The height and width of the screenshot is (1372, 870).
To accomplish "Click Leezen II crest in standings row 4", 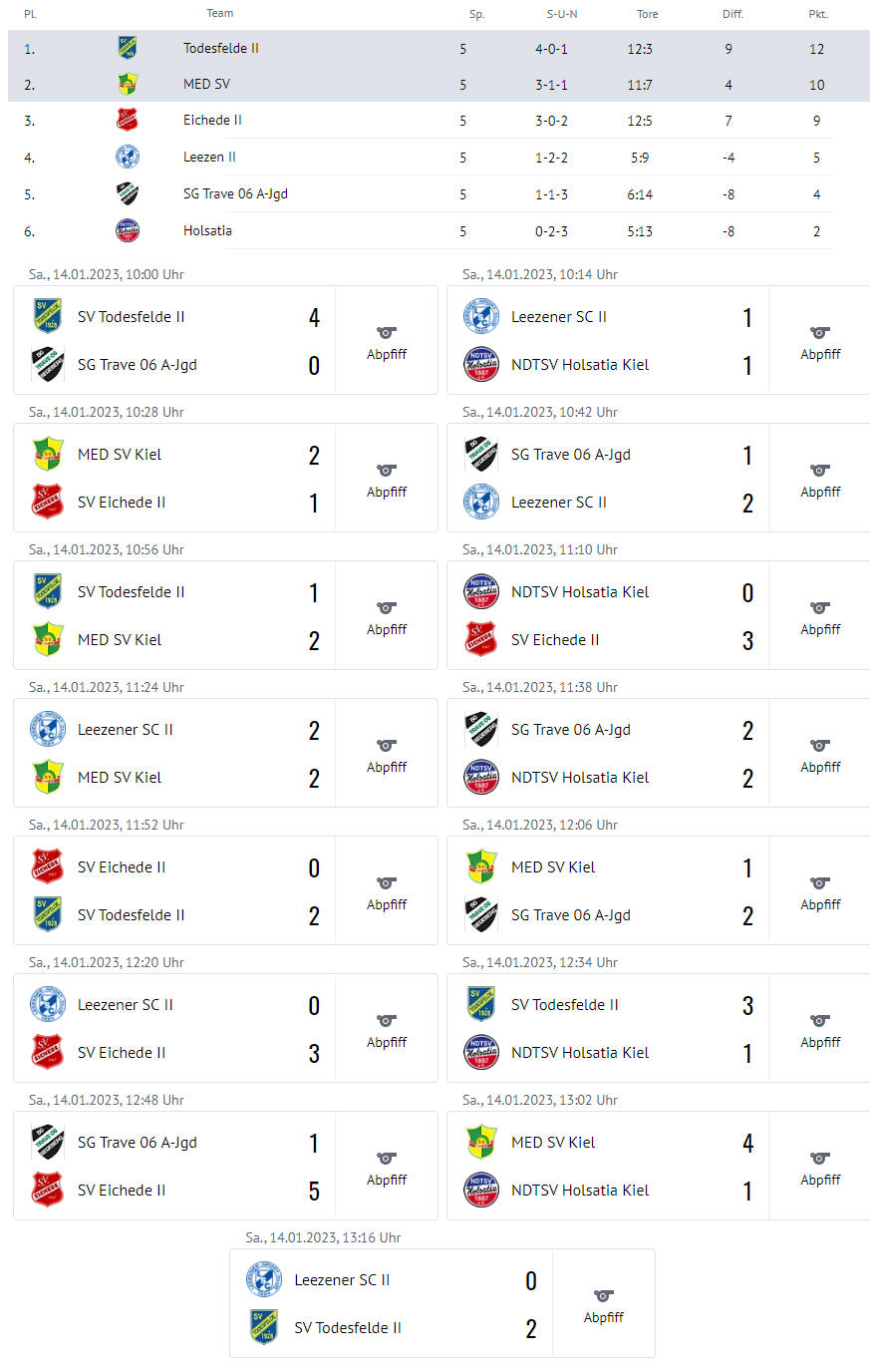I will (128, 157).
